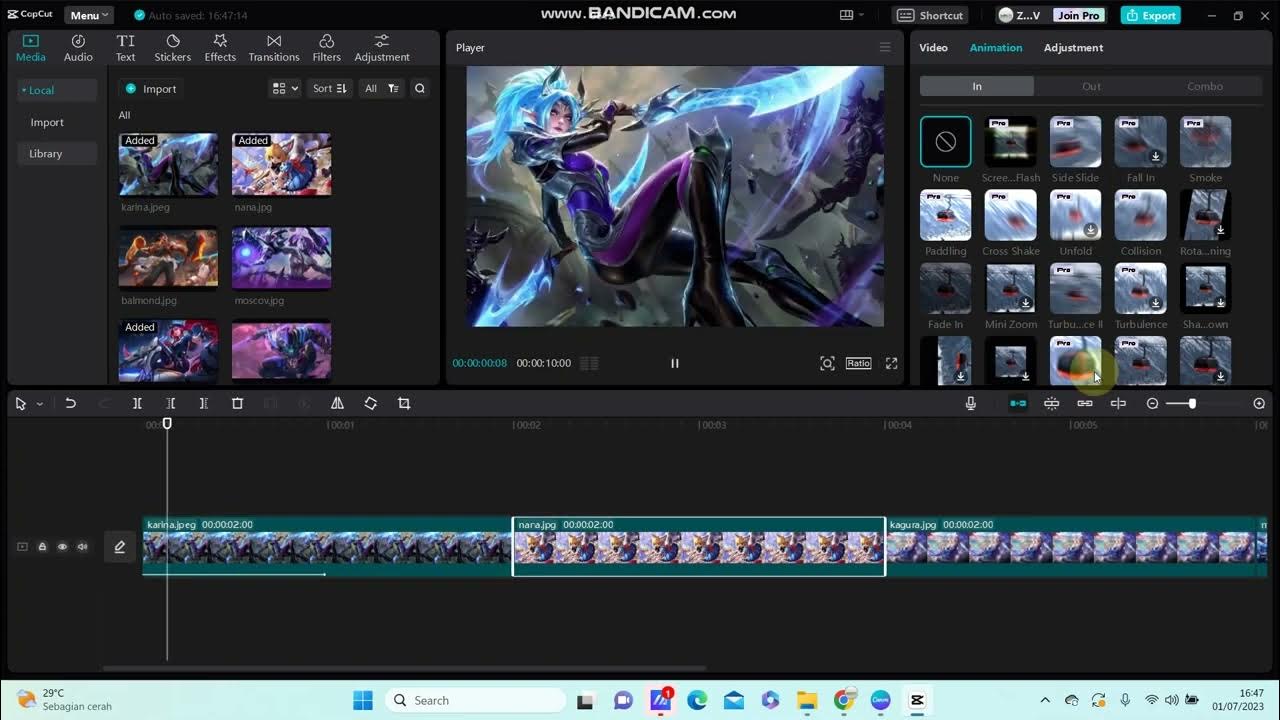
Task: Click the trash Delete icon in timeline toolbar
Action: (237, 403)
